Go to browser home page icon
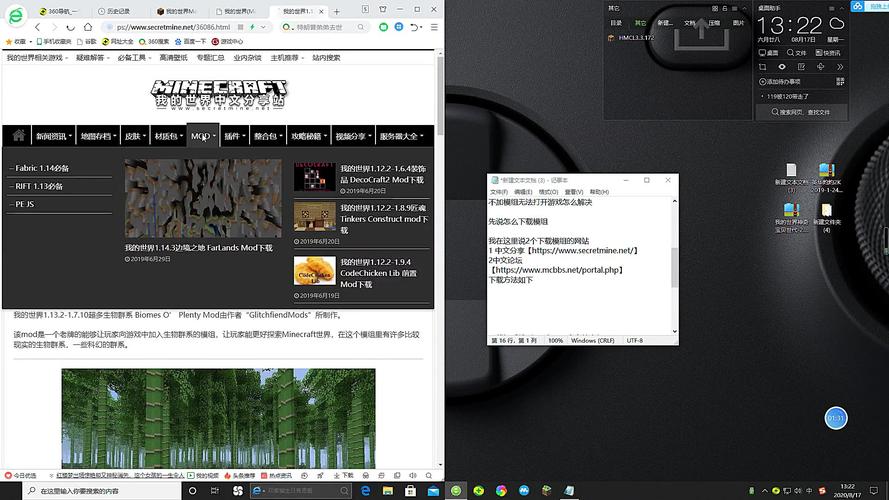Image resolution: width=889 pixels, height=500 pixels. click(x=88, y=27)
